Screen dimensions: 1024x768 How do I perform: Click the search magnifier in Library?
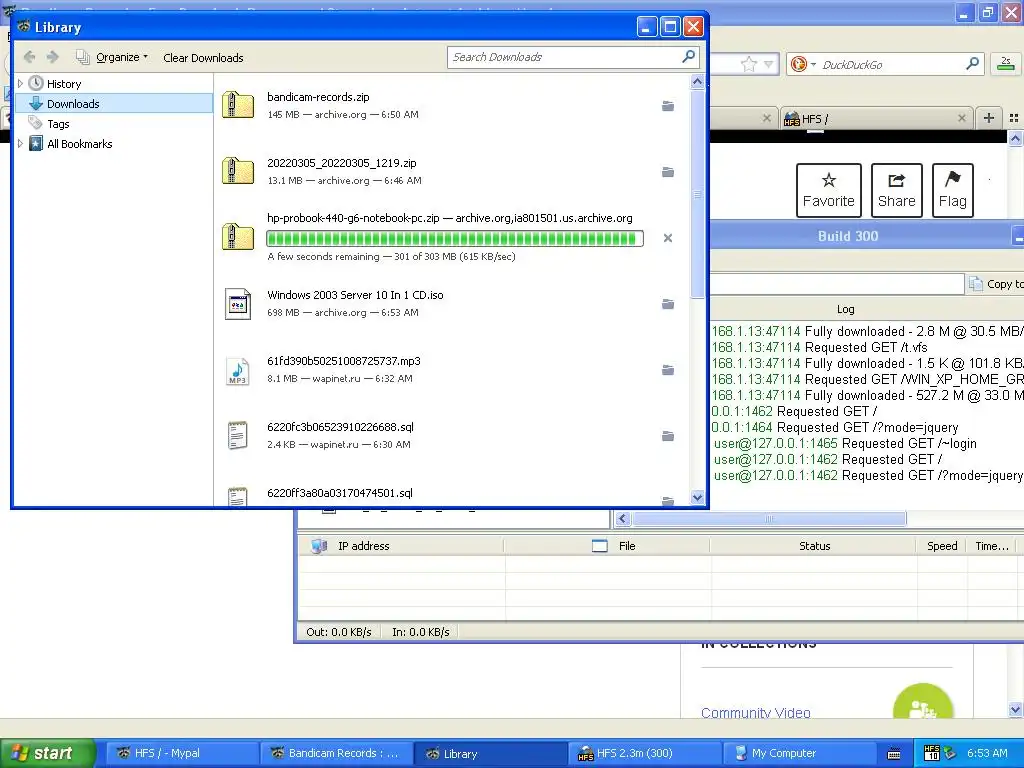pyautogui.click(x=688, y=57)
